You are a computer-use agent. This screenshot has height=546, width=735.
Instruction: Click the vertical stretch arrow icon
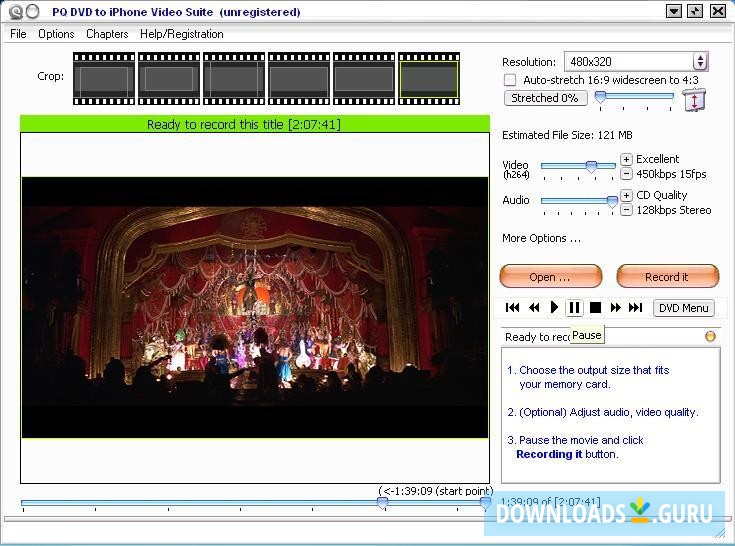click(694, 100)
